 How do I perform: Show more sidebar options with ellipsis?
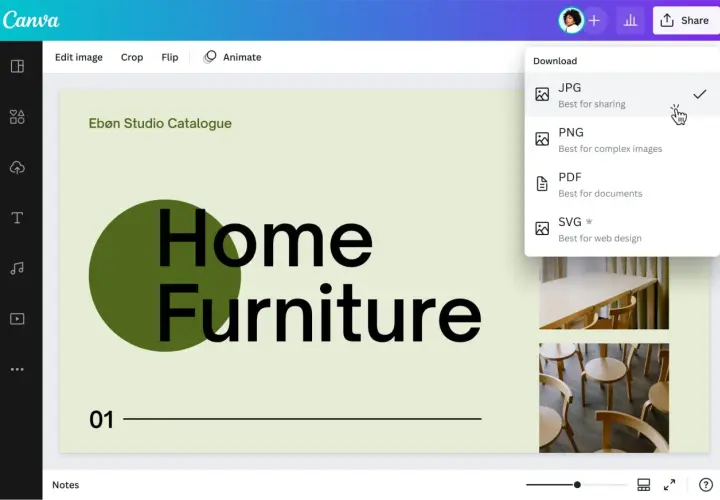tap(17, 369)
